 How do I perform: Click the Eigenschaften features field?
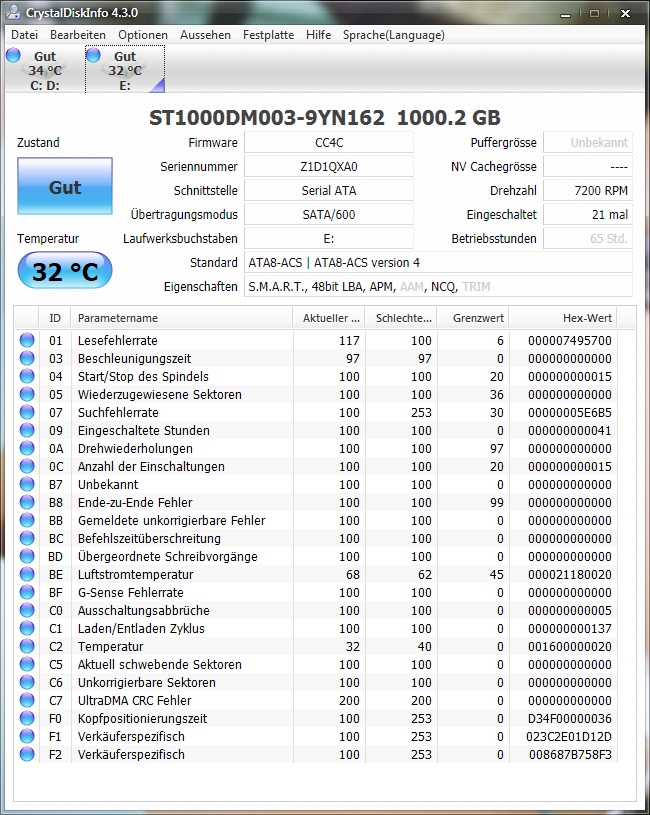[x=439, y=286]
